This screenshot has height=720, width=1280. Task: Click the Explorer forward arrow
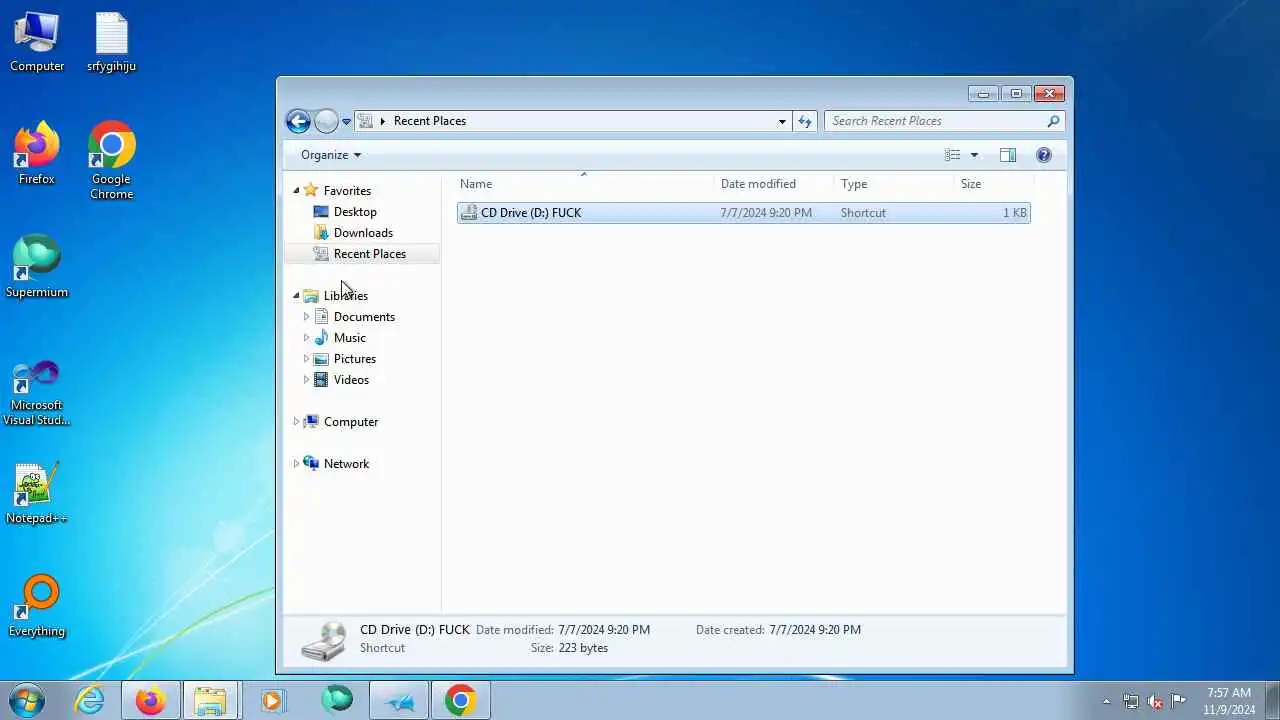click(x=326, y=122)
